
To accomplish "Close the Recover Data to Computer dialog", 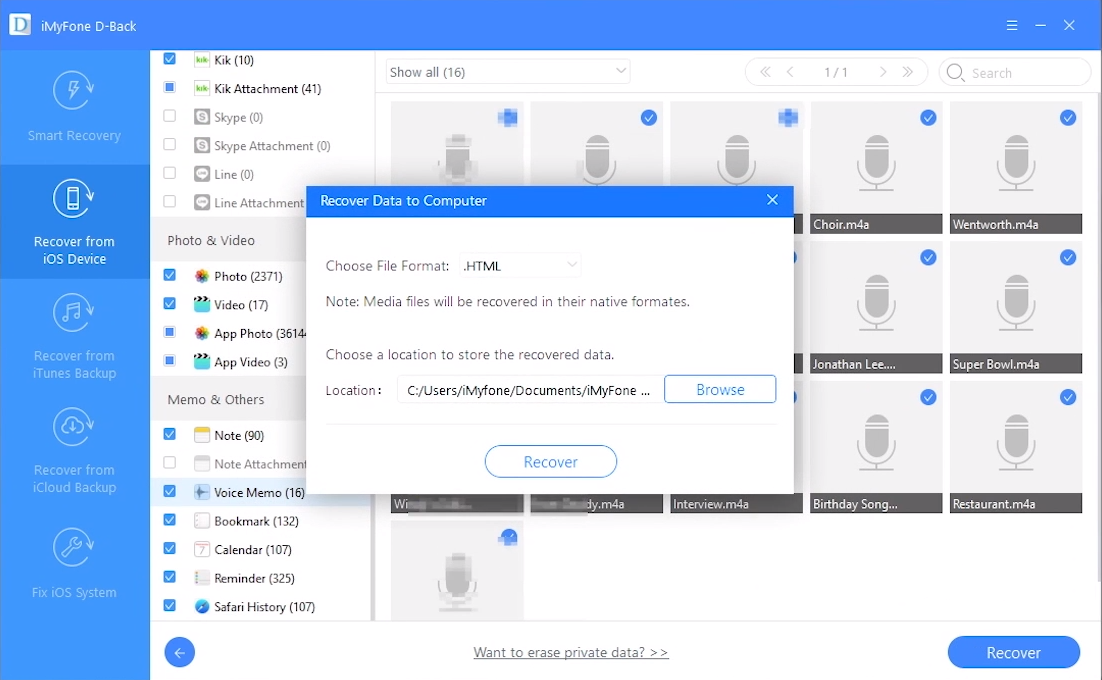I will click(x=772, y=200).
